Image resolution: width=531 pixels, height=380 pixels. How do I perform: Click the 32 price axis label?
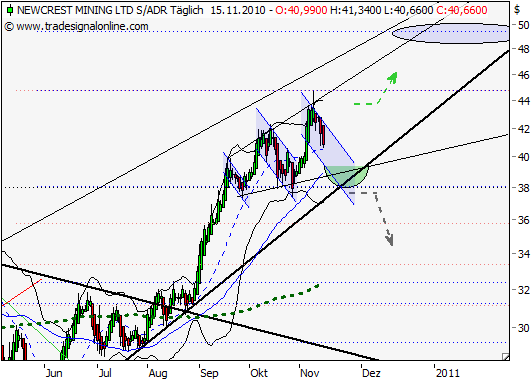pos(523,290)
